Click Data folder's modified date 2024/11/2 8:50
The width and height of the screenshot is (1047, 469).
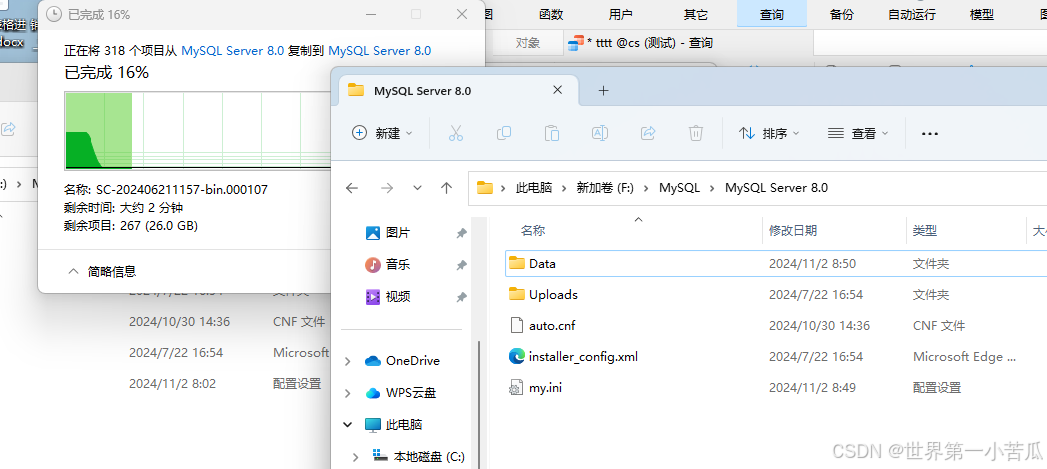812,264
